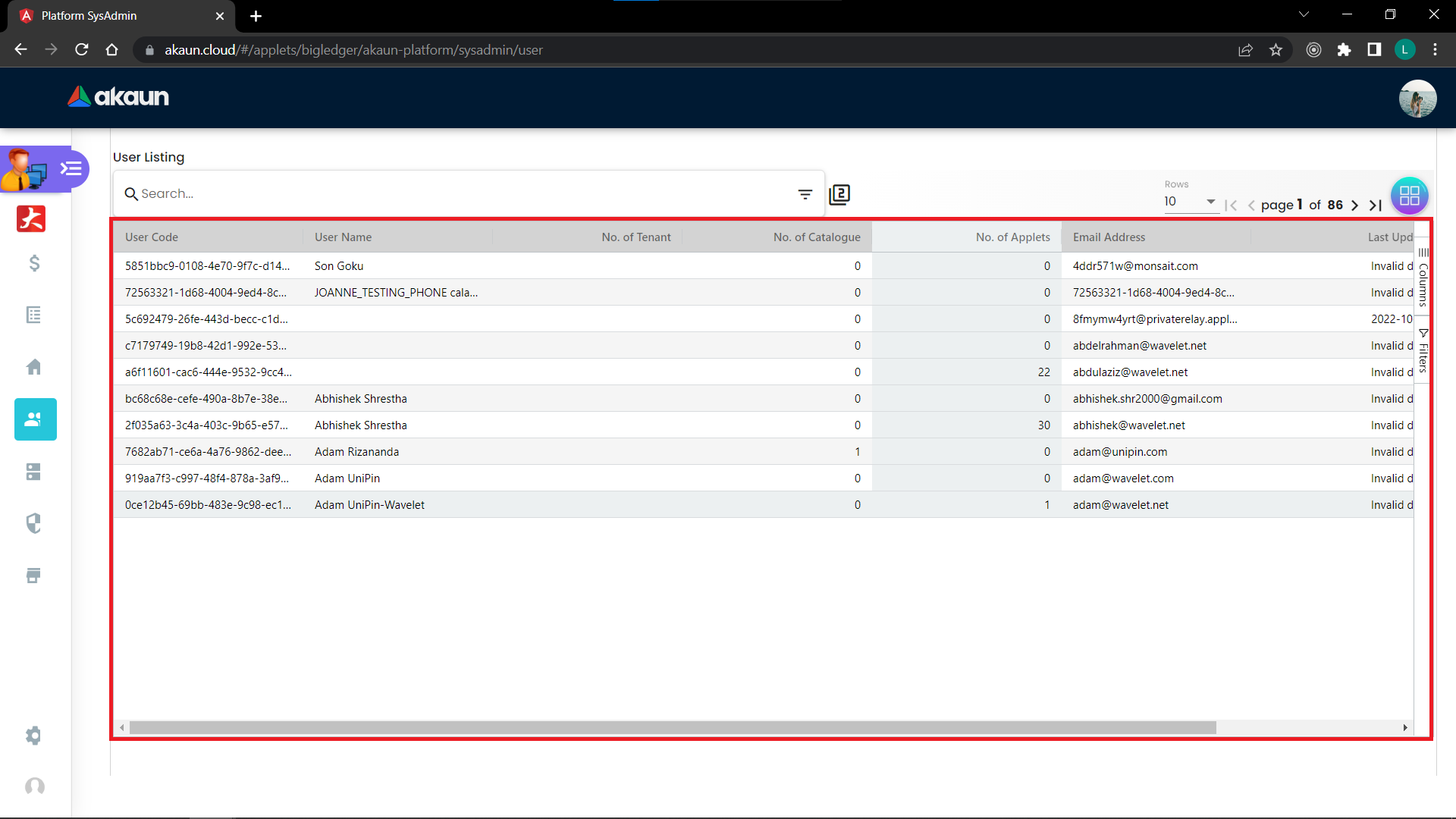Image resolution: width=1456 pixels, height=819 pixels.
Task: Click the Search input field
Action: point(455,194)
